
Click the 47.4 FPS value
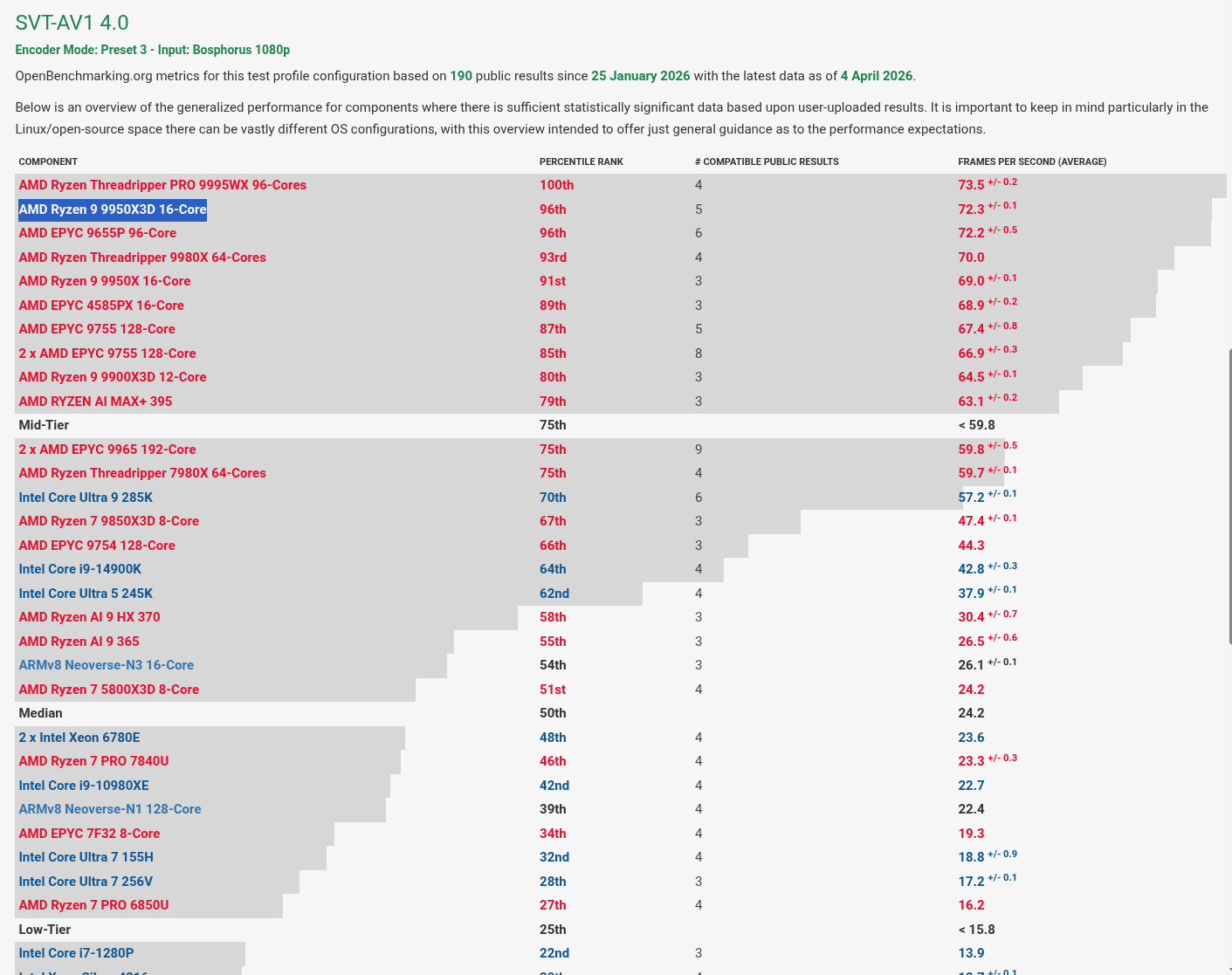pyautogui.click(x=971, y=521)
